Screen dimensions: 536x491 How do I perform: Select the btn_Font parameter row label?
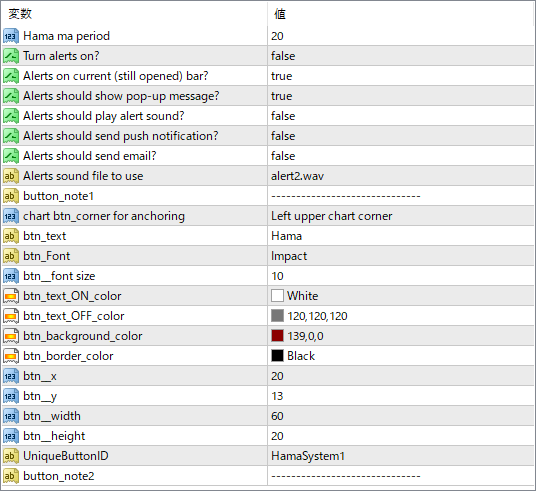[x=46, y=256]
